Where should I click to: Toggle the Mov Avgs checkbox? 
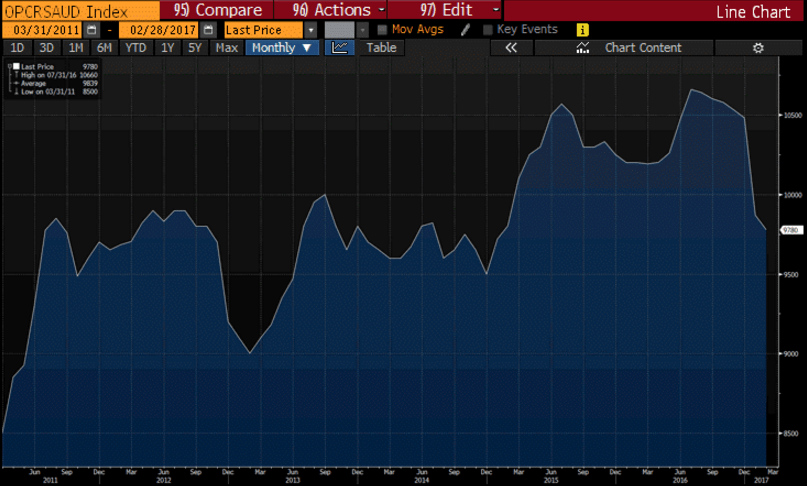pyautogui.click(x=382, y=30)
